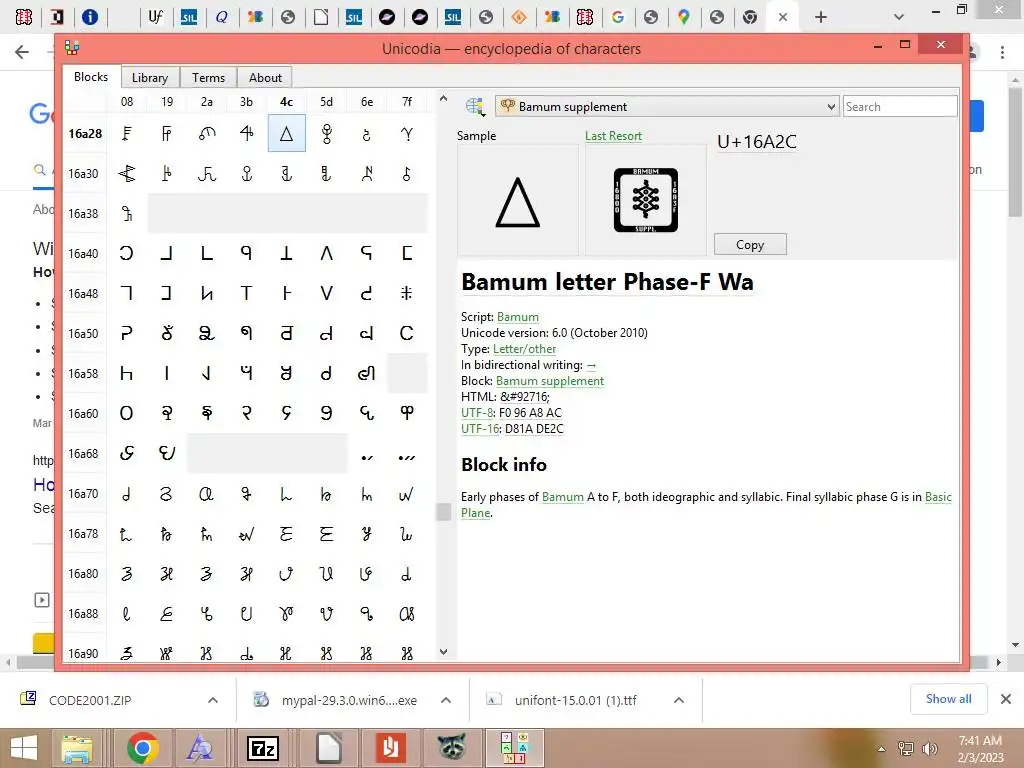The image size is (1024, 768).
Task: Select the V-shaped glyph in row 16a48
Action: [x=327, y=293]
